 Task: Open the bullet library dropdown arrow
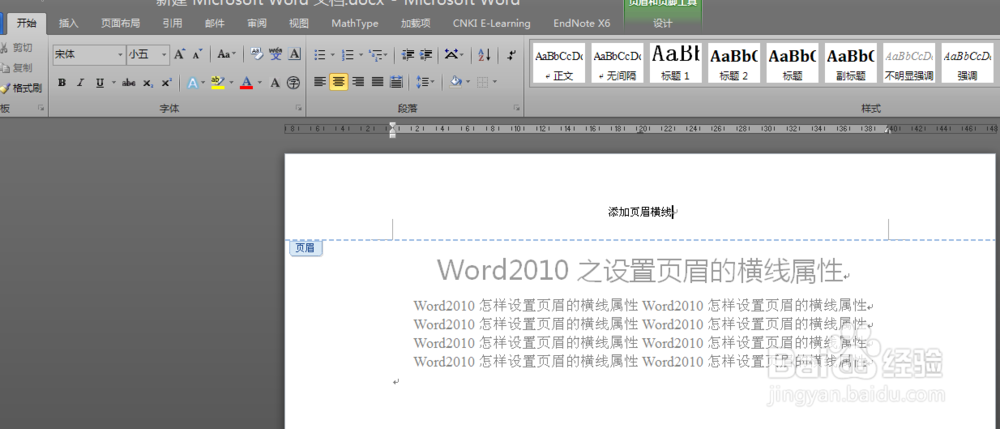[x=333, y=55]
